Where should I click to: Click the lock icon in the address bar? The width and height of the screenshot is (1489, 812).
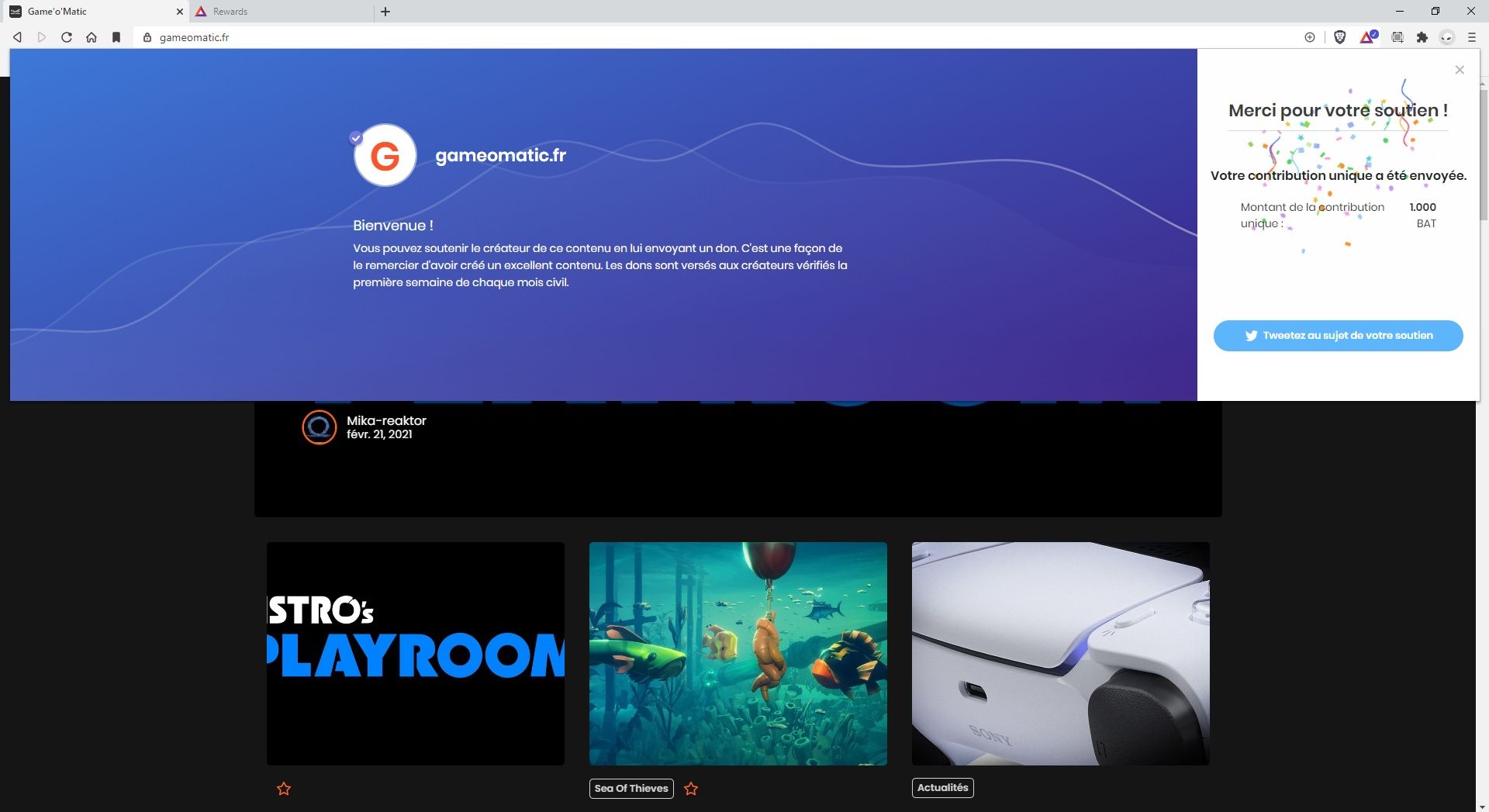point(147,37)
